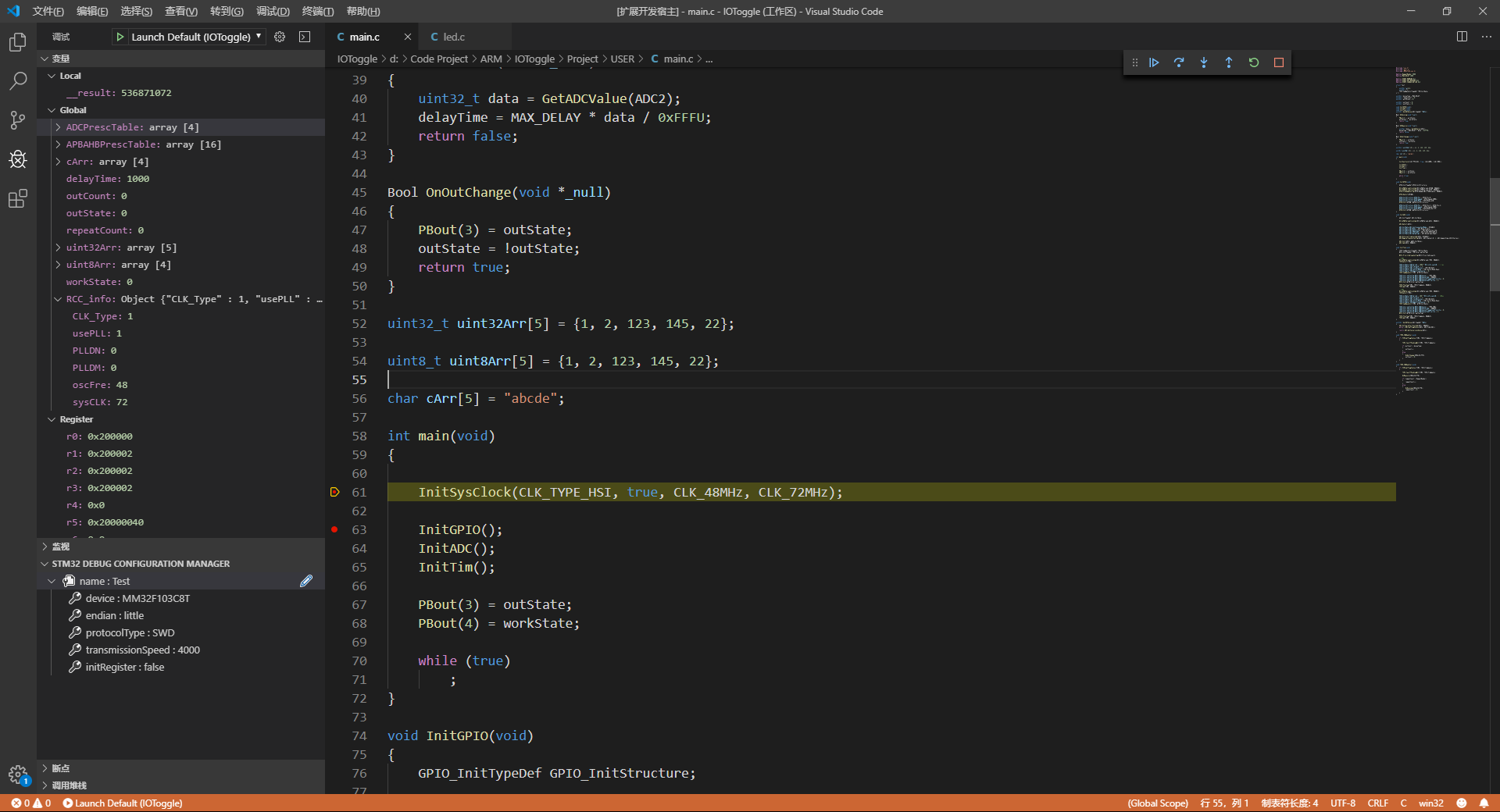This screenshot has height=812, width=1500.
Task: Step Over in the debug toolbar
Action: coord(1179,62)
